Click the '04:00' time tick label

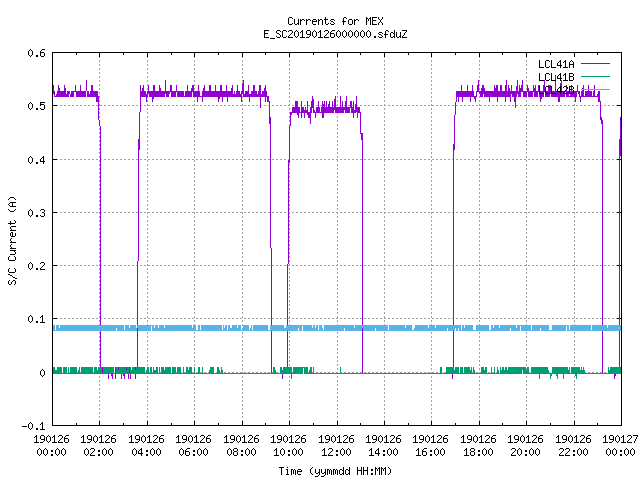pyautogui.click(x=146, y=452)
